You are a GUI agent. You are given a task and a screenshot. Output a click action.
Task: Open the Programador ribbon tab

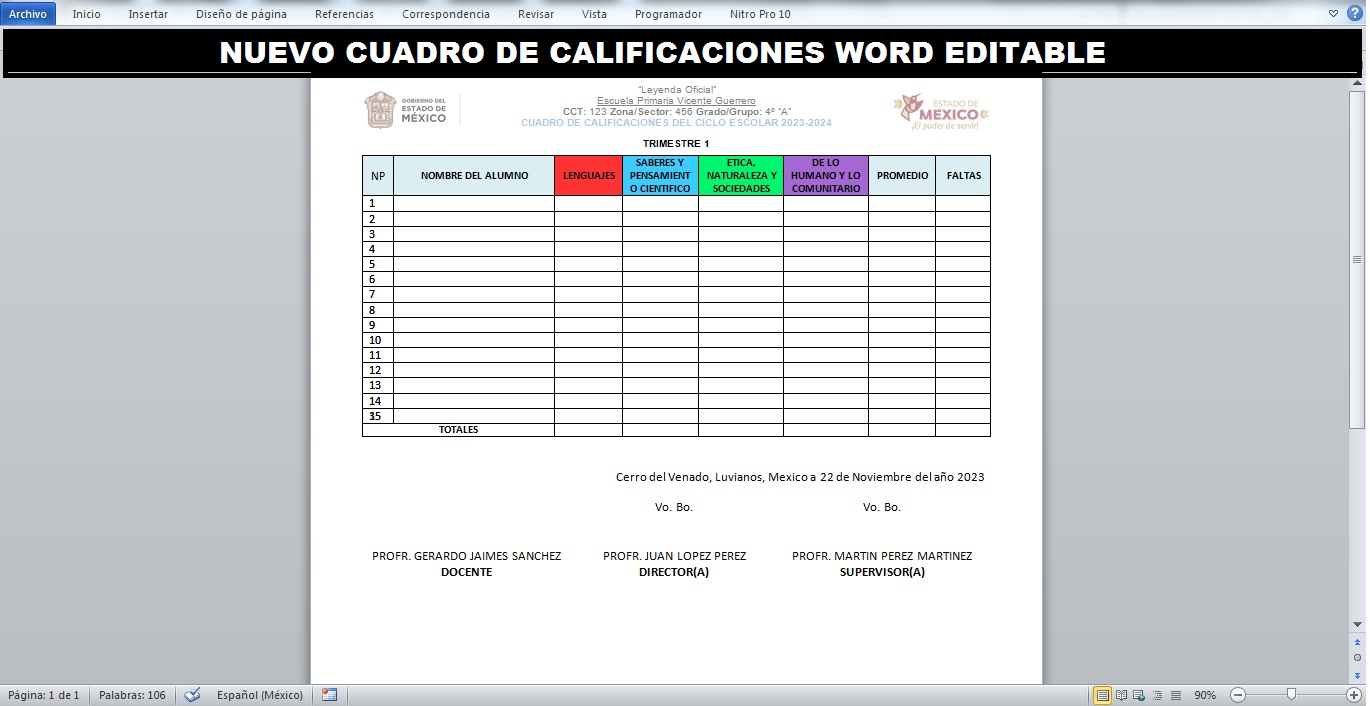[x=667, y=14]
